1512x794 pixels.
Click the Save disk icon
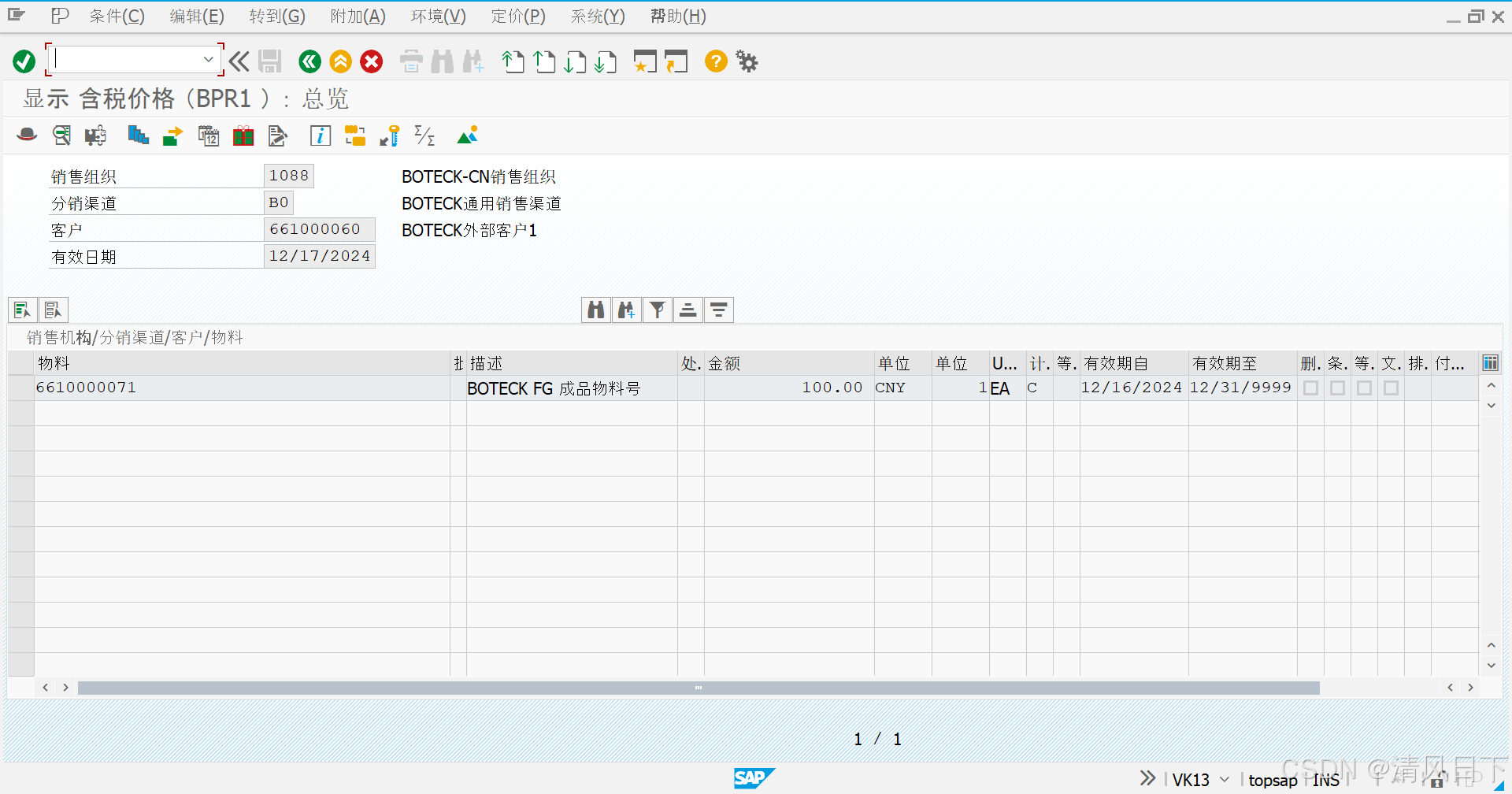click(270, 61)
